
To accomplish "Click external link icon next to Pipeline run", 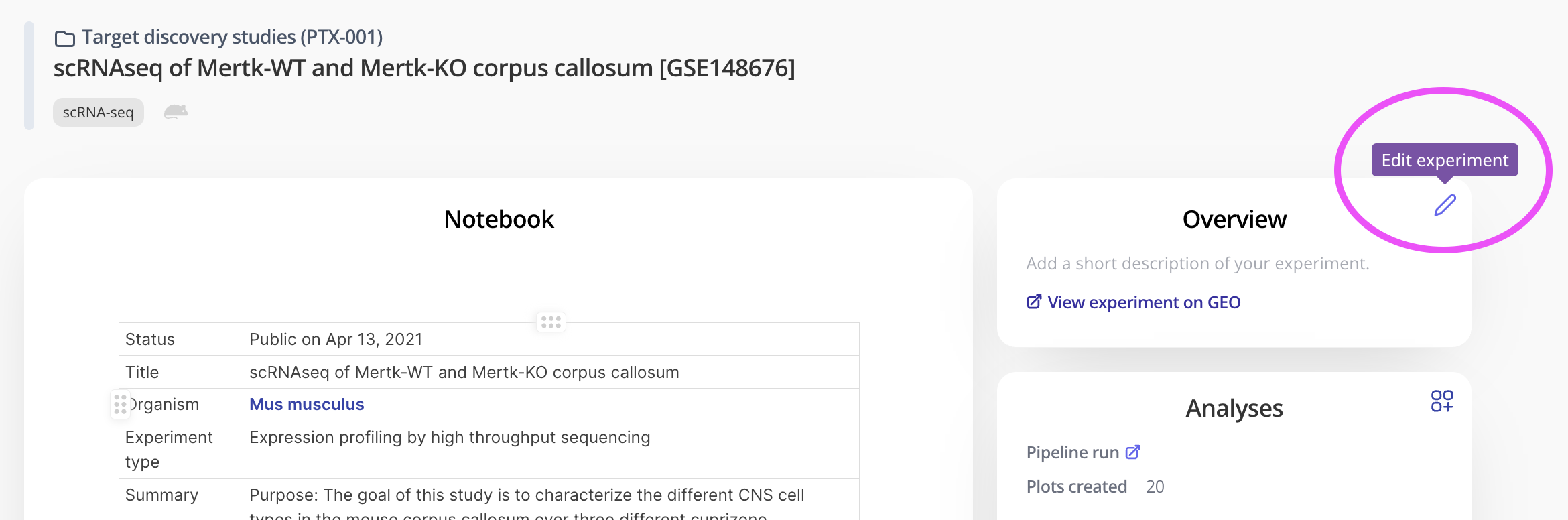I will pyautogui.click(x=1132, y=452).
